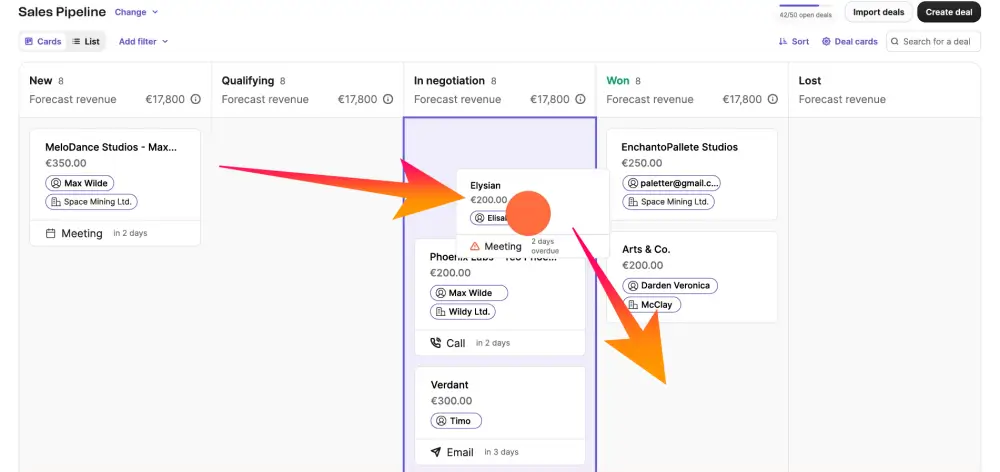1000x472 pixels.
Task: Open the Change pipeline dropdown
Action: [x=136, y=12]
